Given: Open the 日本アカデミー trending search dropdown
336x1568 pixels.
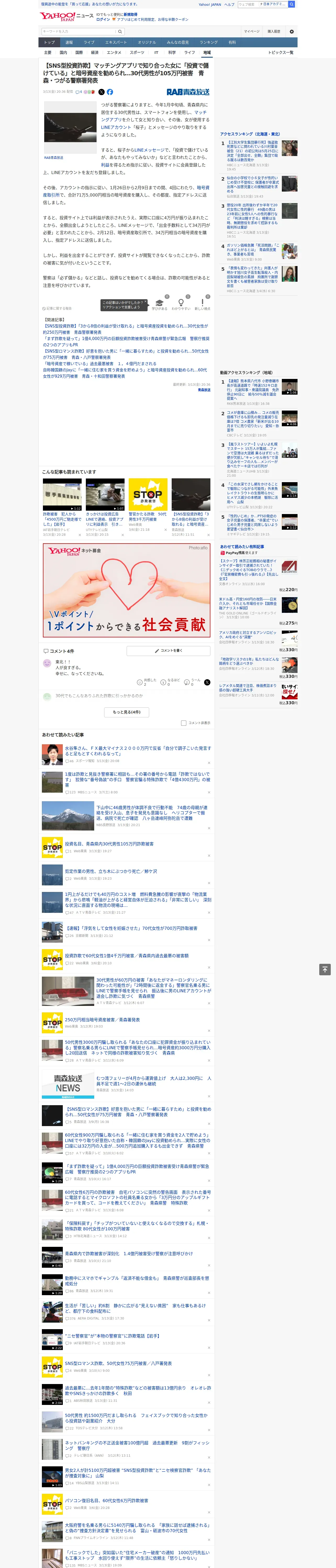Looking at the screenshot, I should (x=273, y=4).
